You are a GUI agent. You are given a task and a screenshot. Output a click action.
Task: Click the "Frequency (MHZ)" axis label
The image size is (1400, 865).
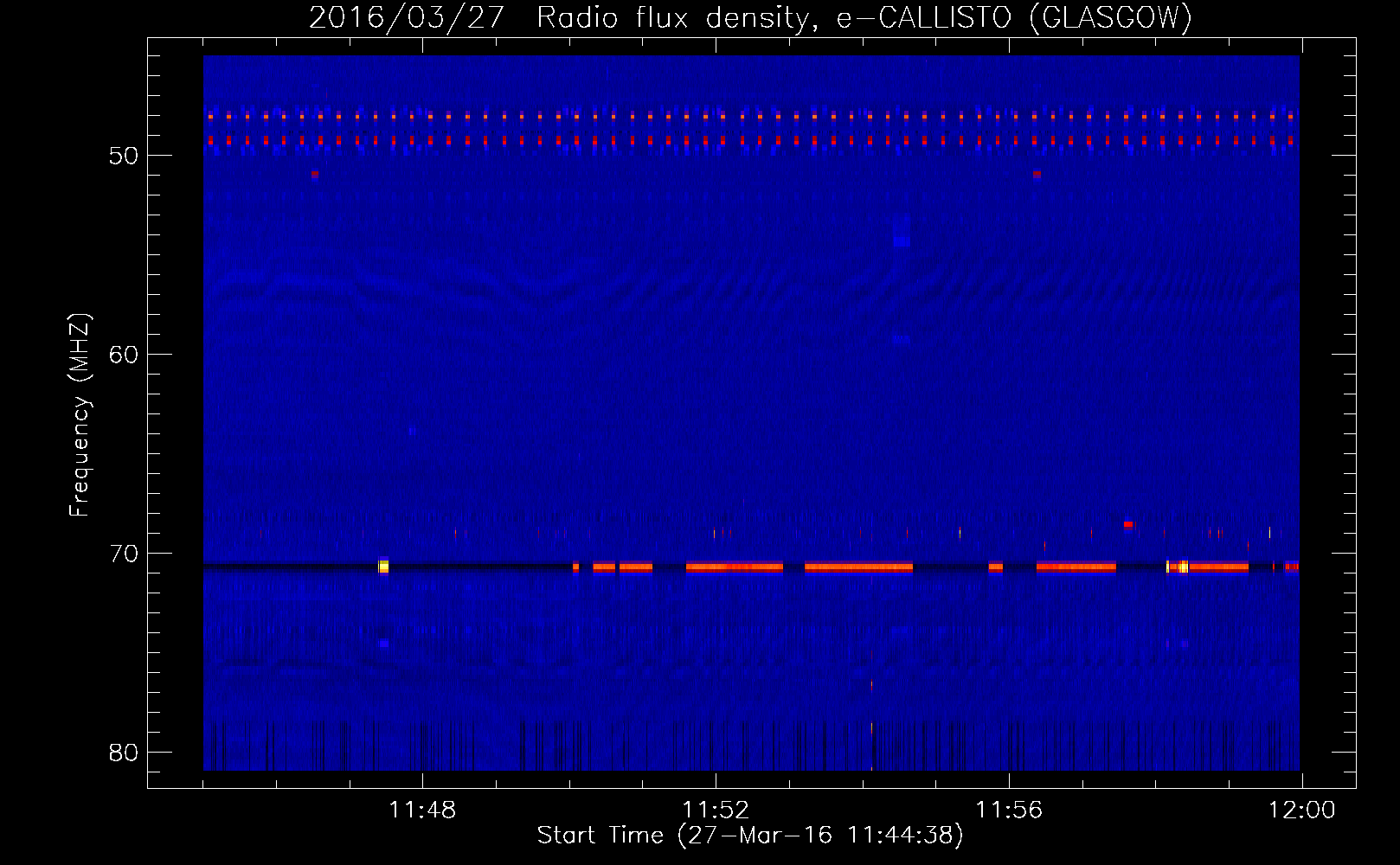tap(80, 415)
